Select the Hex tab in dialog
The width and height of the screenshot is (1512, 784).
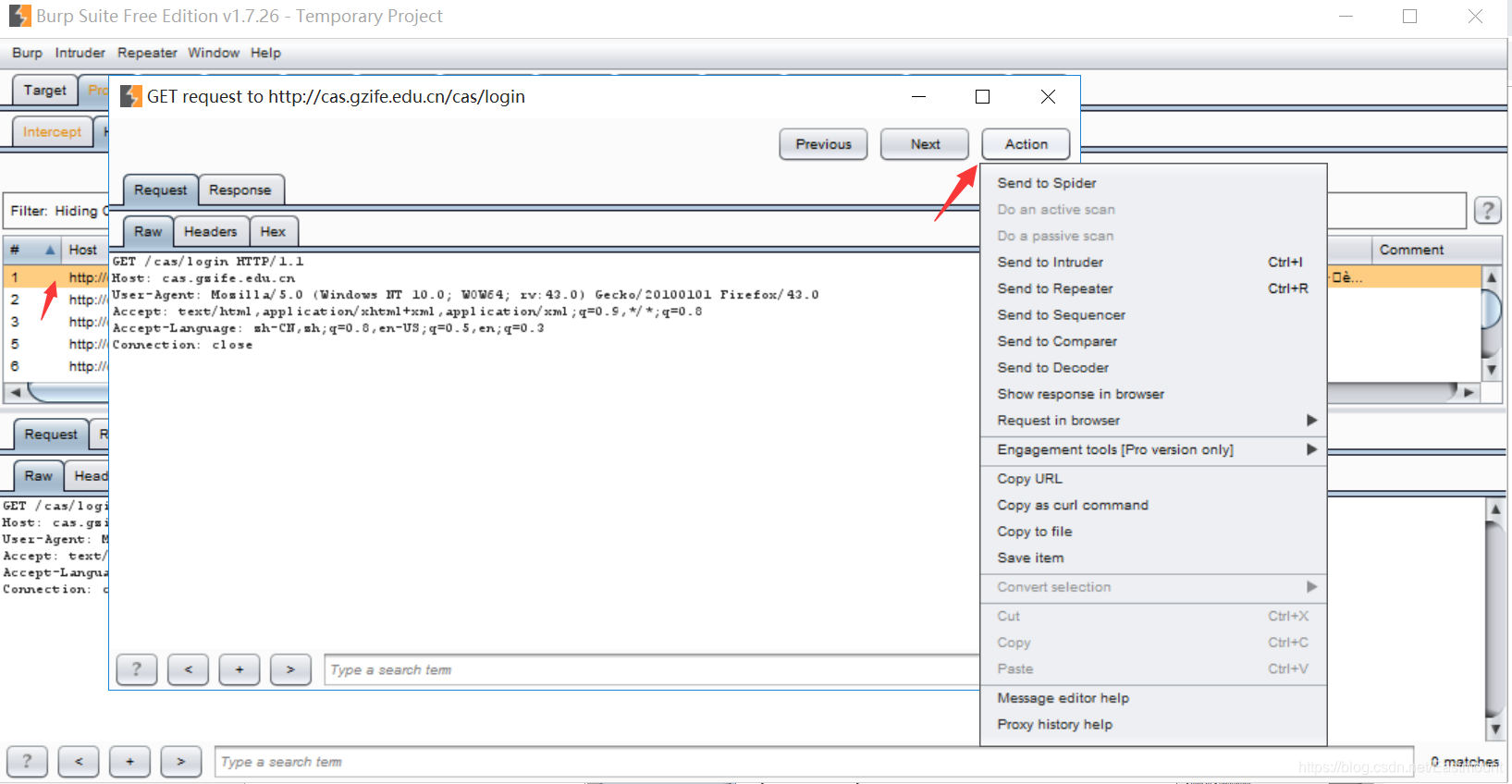coord(273,231)
